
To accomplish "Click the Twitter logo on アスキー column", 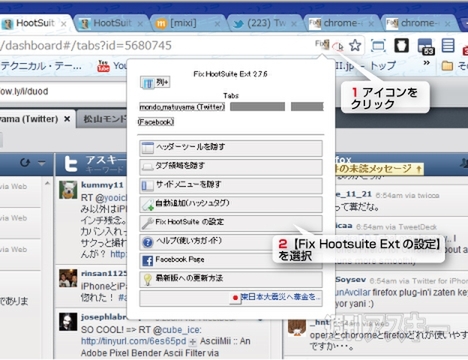I will point(71,164).
